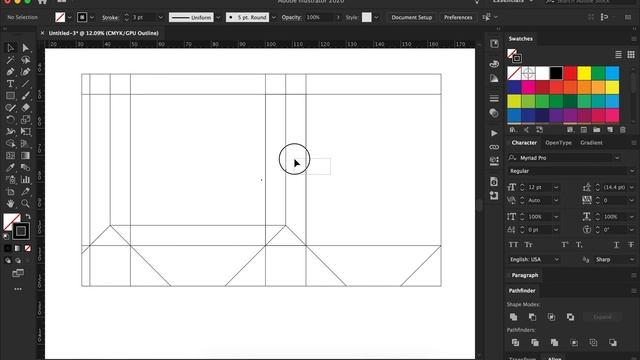Select the Pen tool
Viewport: 640px width, 360px height.
(x=11, y=72)
